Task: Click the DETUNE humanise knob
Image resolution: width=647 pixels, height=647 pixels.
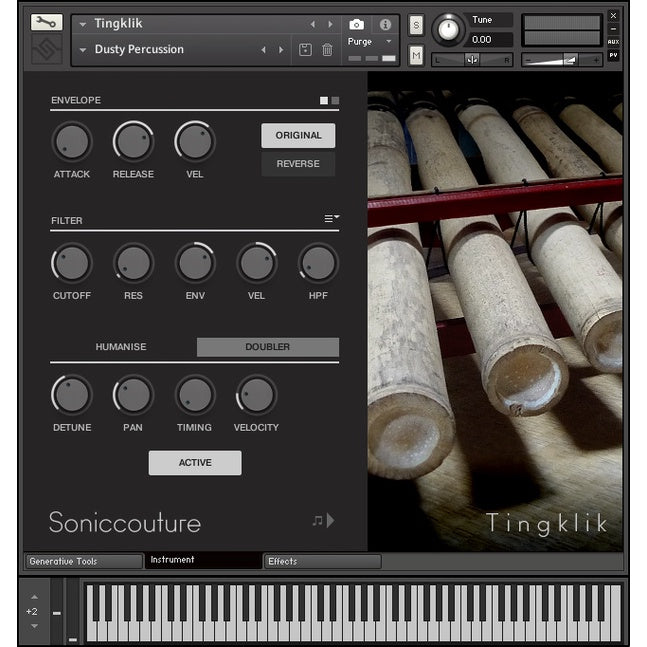Action: click(x=72, y=395)
